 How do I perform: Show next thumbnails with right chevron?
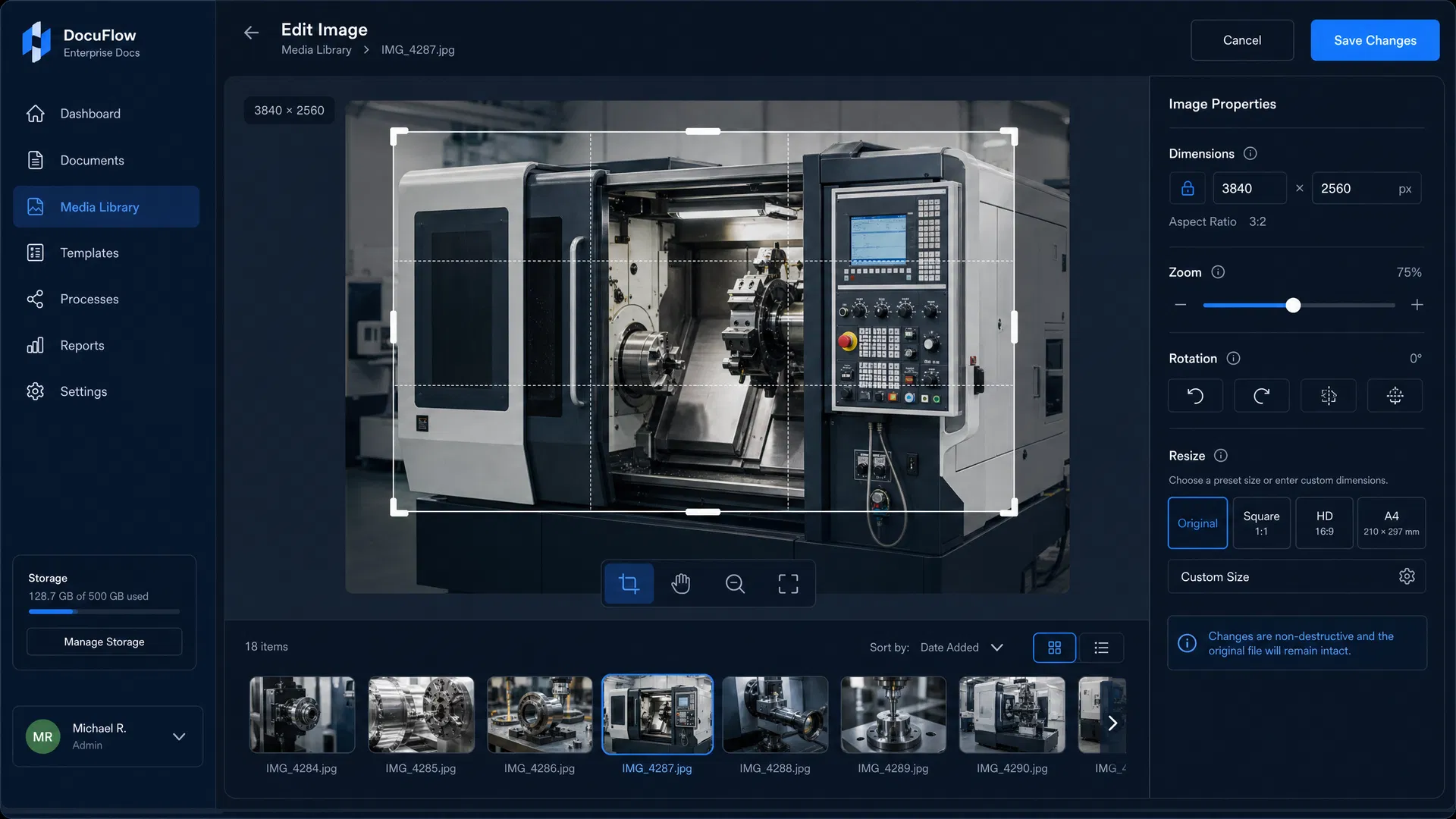tap(1112, 723)
